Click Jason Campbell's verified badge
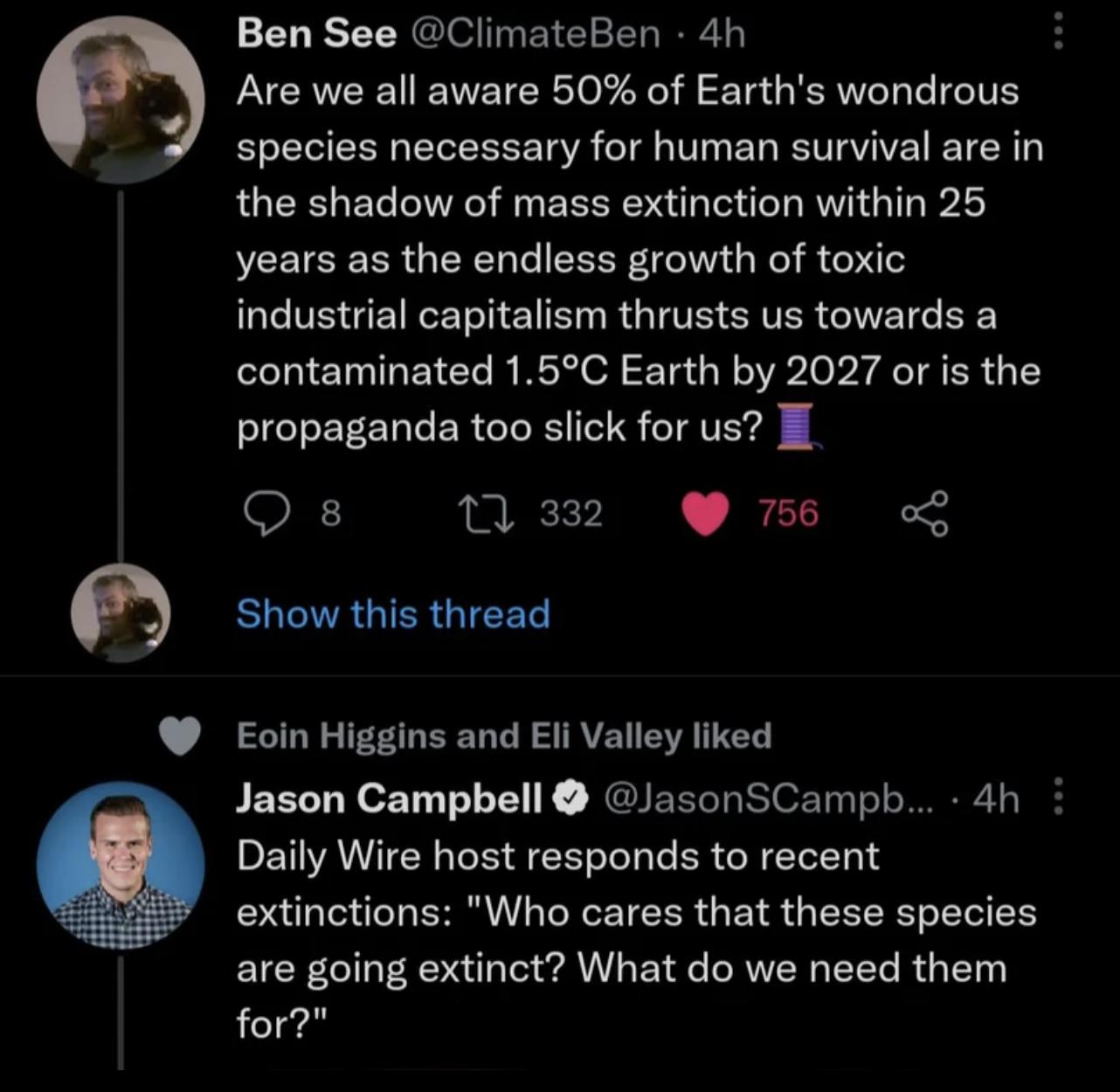Viewport: 1120px width, 1092px height. pyautogui.click(x=571, y=798)
